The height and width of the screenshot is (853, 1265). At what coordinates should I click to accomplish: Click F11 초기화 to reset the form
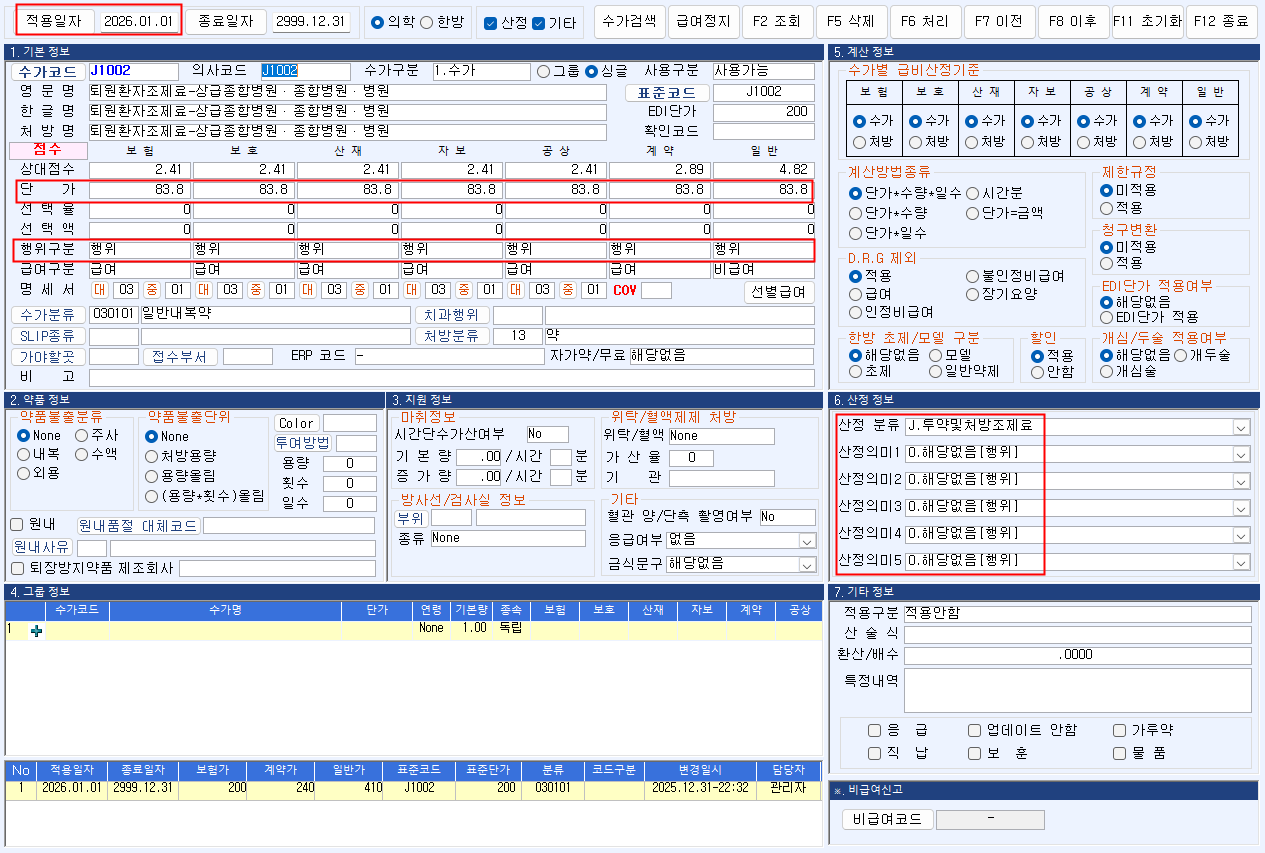(1147, 21)
